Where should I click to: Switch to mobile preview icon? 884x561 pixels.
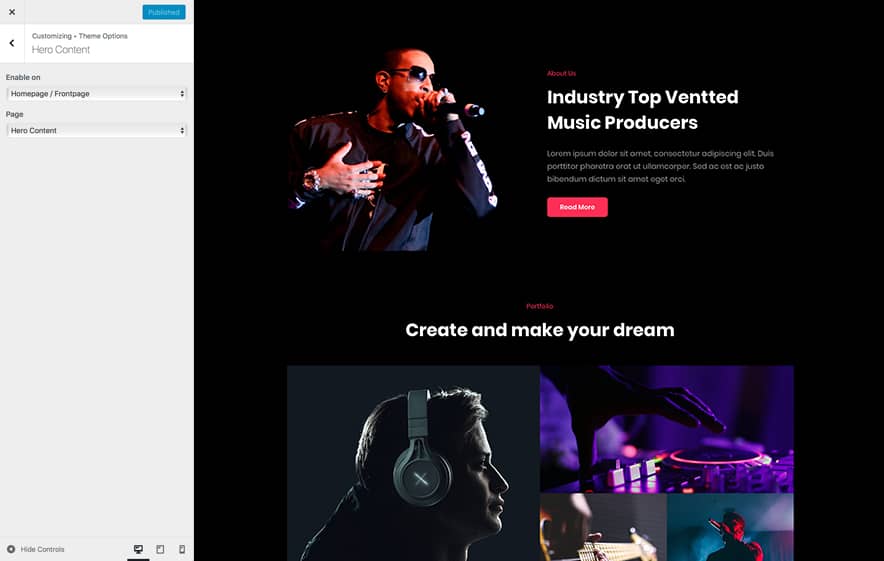[182, 549]
